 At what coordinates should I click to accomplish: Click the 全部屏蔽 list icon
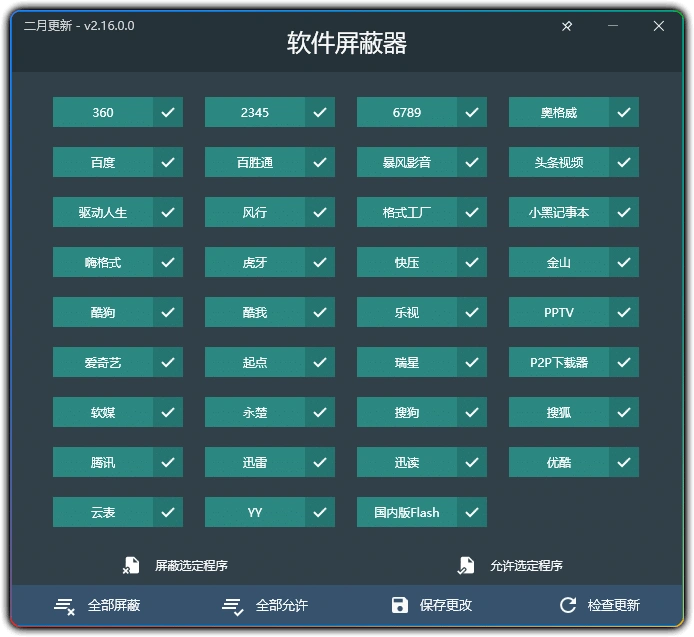[x=64, y=606]
